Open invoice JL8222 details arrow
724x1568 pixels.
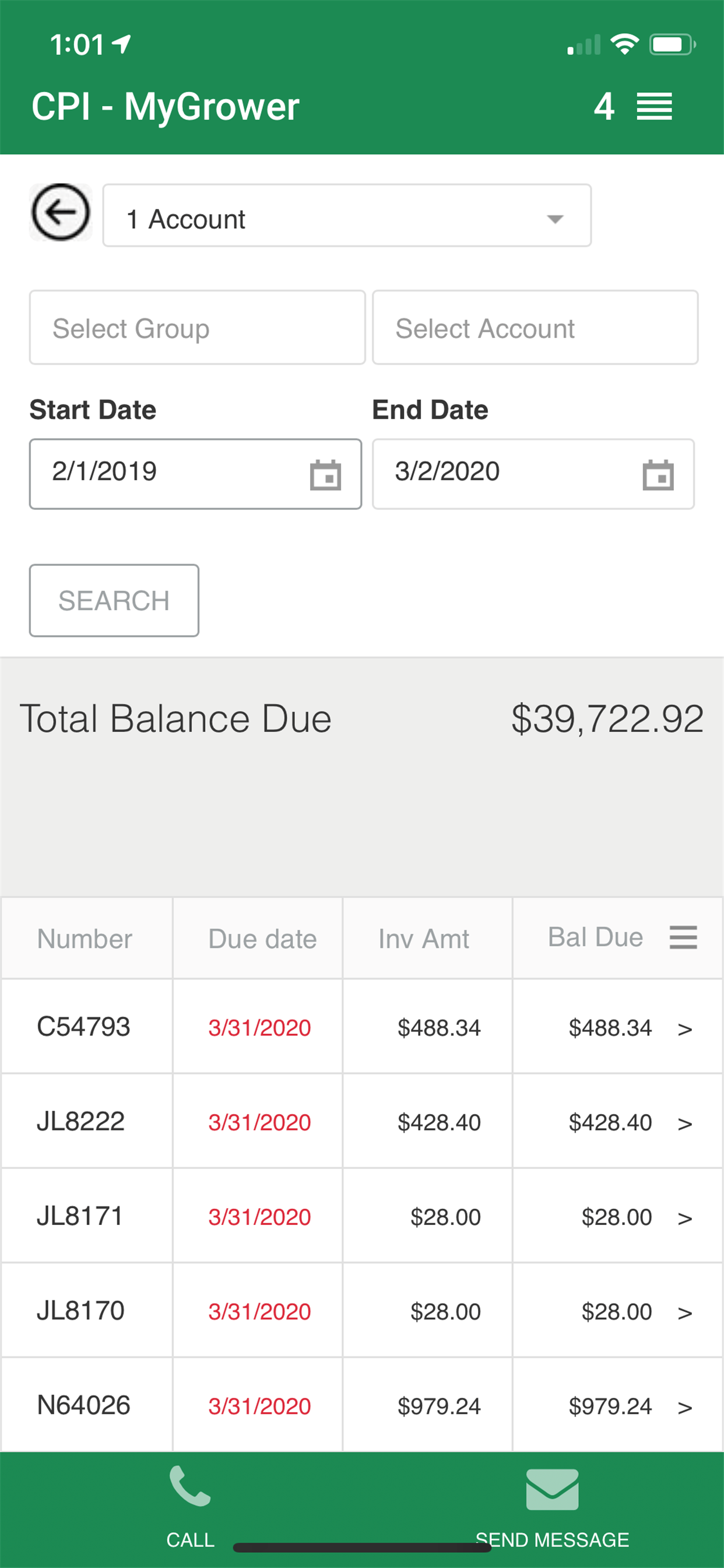pos(684,1123)
